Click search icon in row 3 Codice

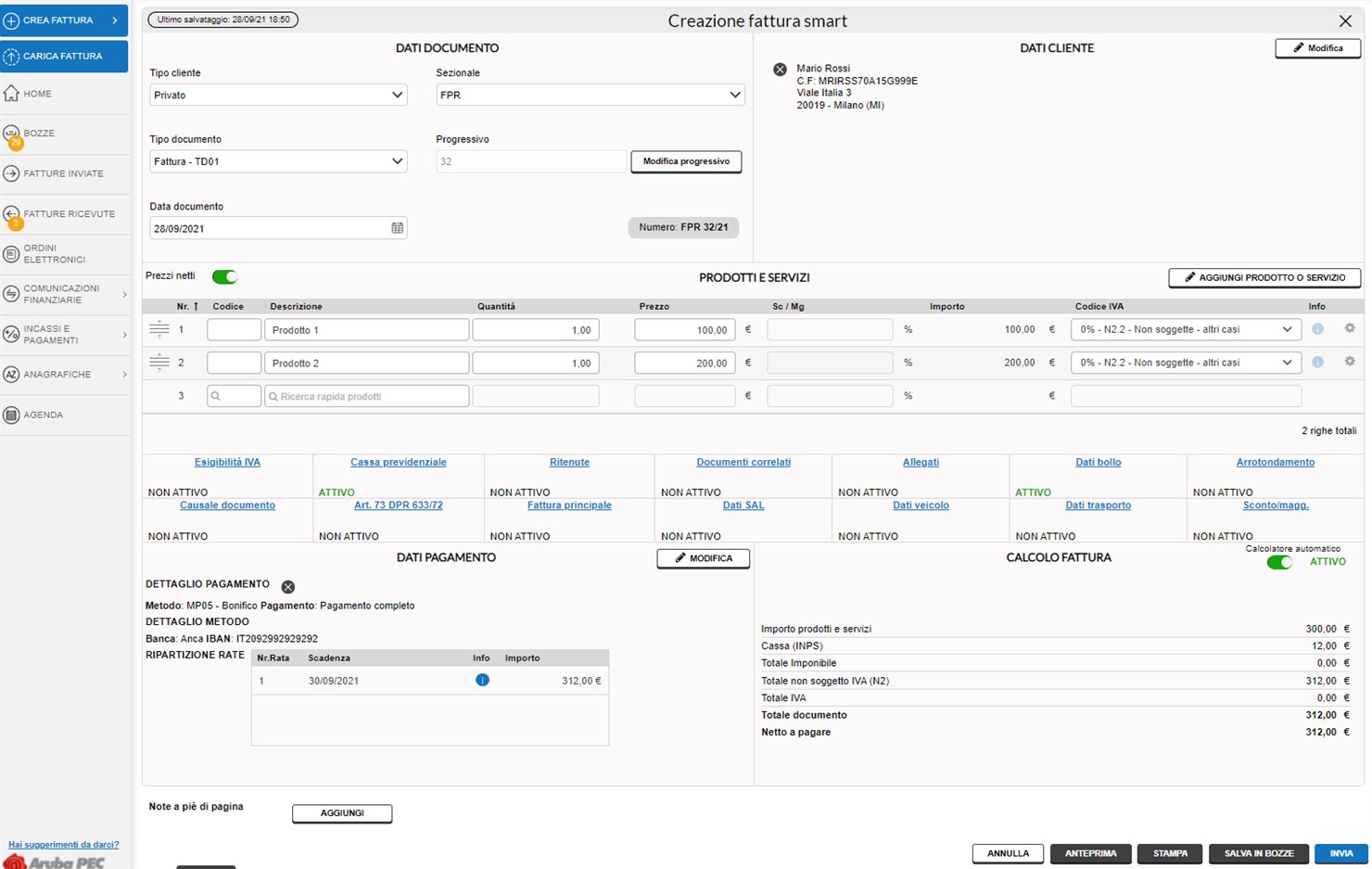coord(216,396)
